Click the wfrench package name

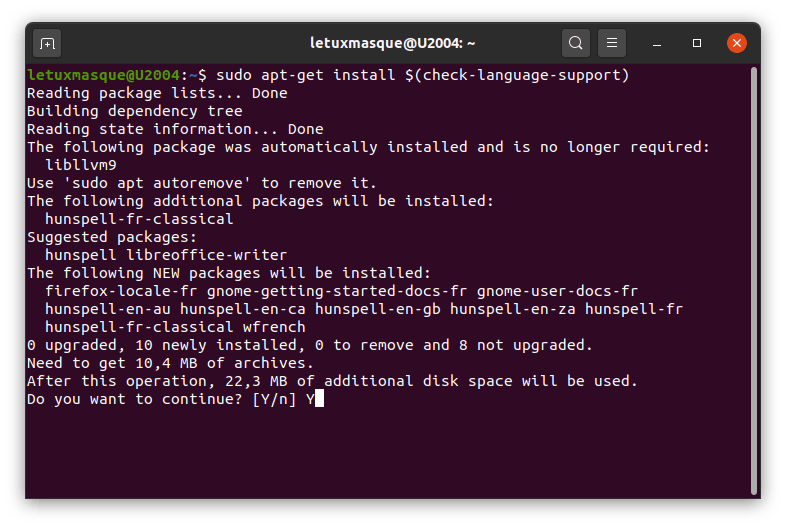(274, 327)
